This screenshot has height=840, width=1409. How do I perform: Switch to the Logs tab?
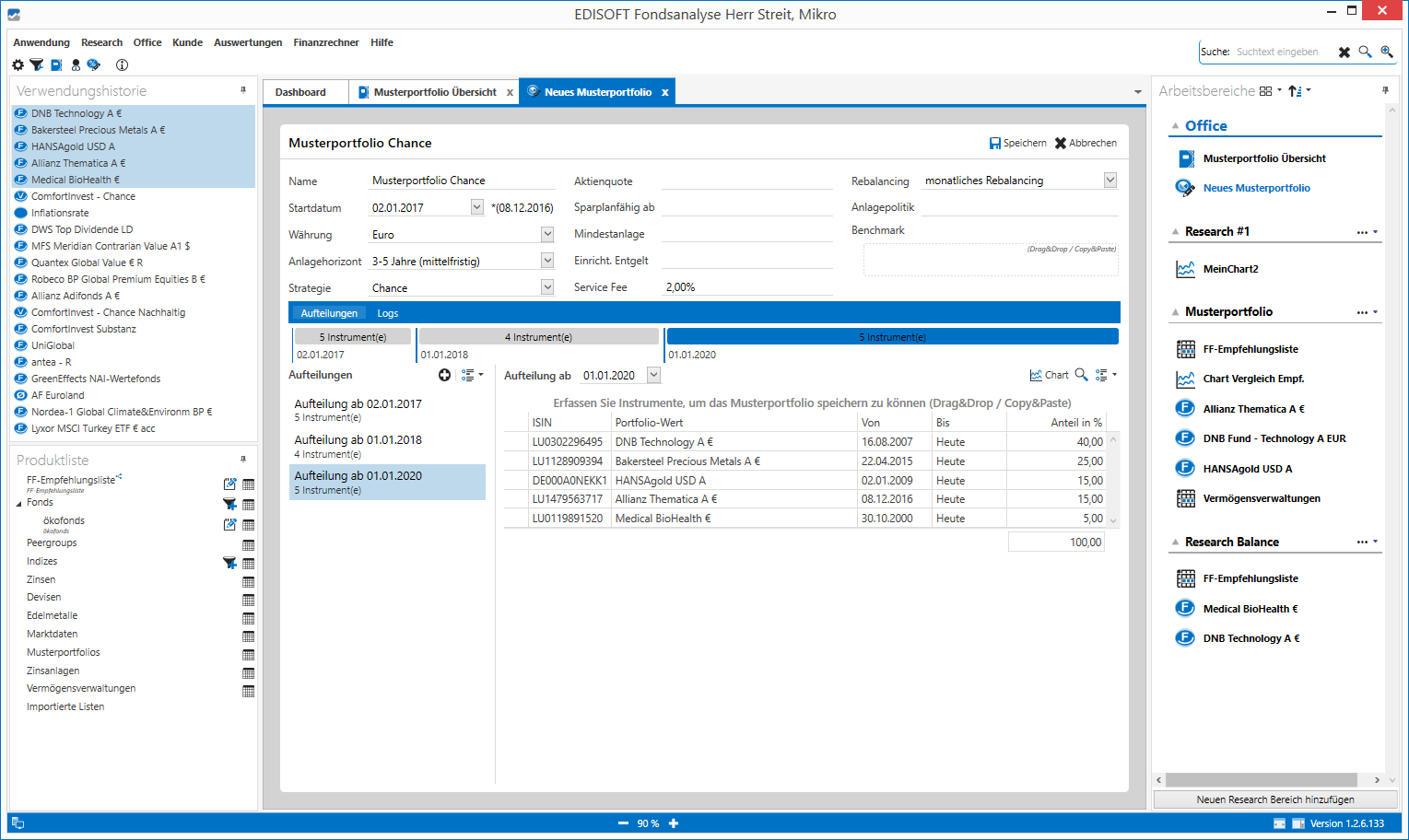point(387,313)
